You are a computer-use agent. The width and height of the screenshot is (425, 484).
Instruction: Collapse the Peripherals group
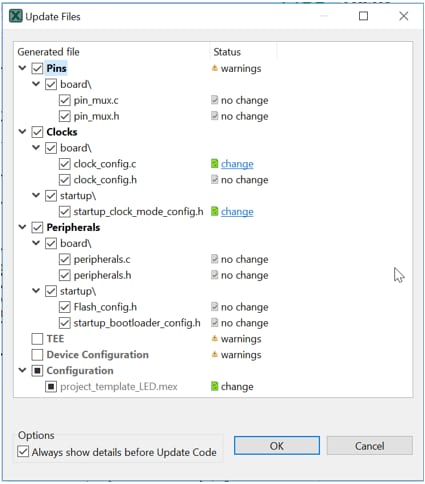click(22, 227)
